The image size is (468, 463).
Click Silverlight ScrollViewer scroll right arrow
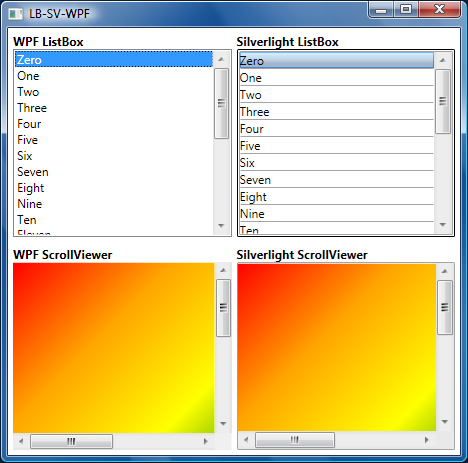point(427,440)
